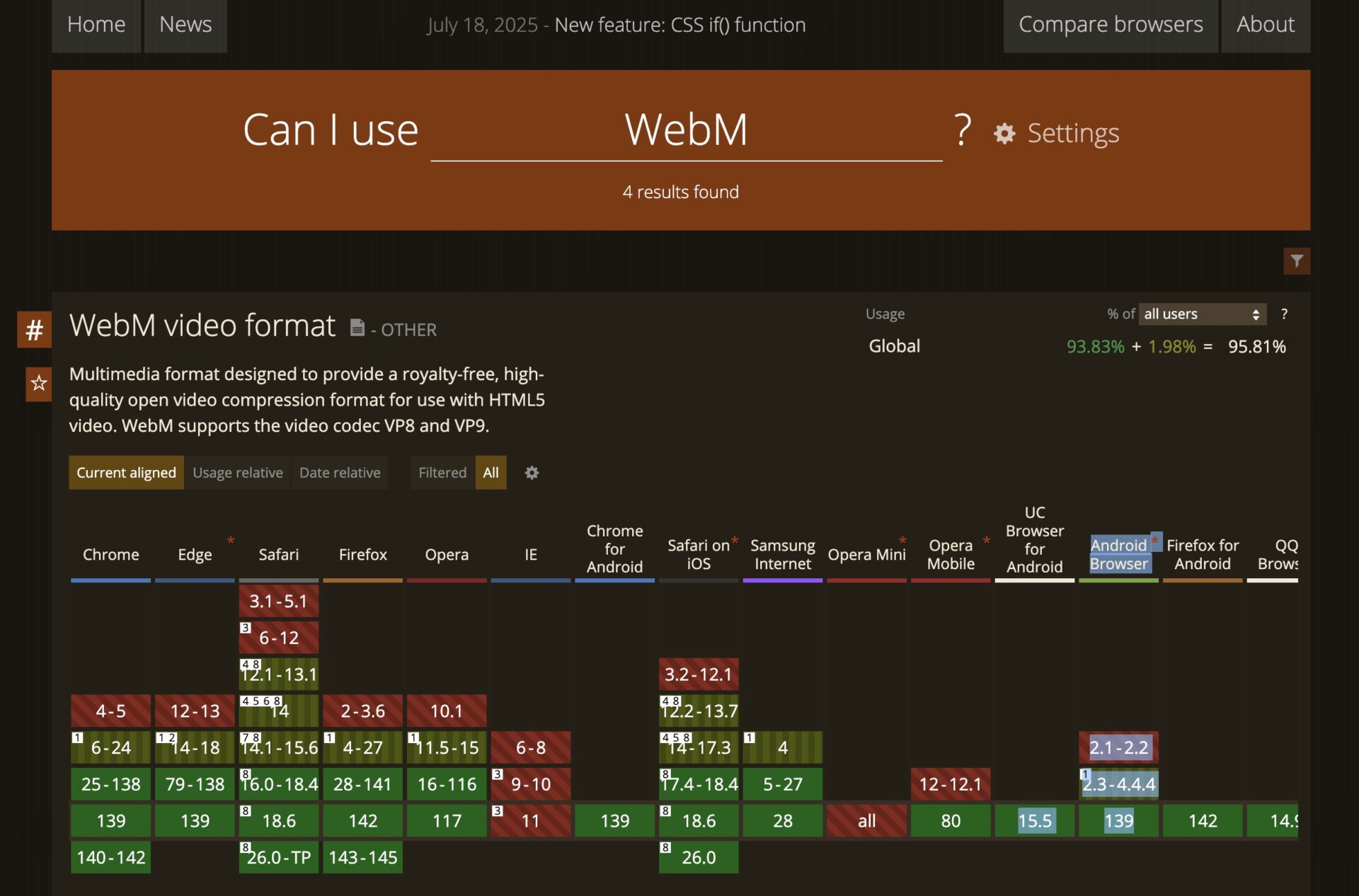Viewport: 1359px width, 896px height.
Task: Click the Opera column header
Action: pyautogui.click(x=447, y=555)
